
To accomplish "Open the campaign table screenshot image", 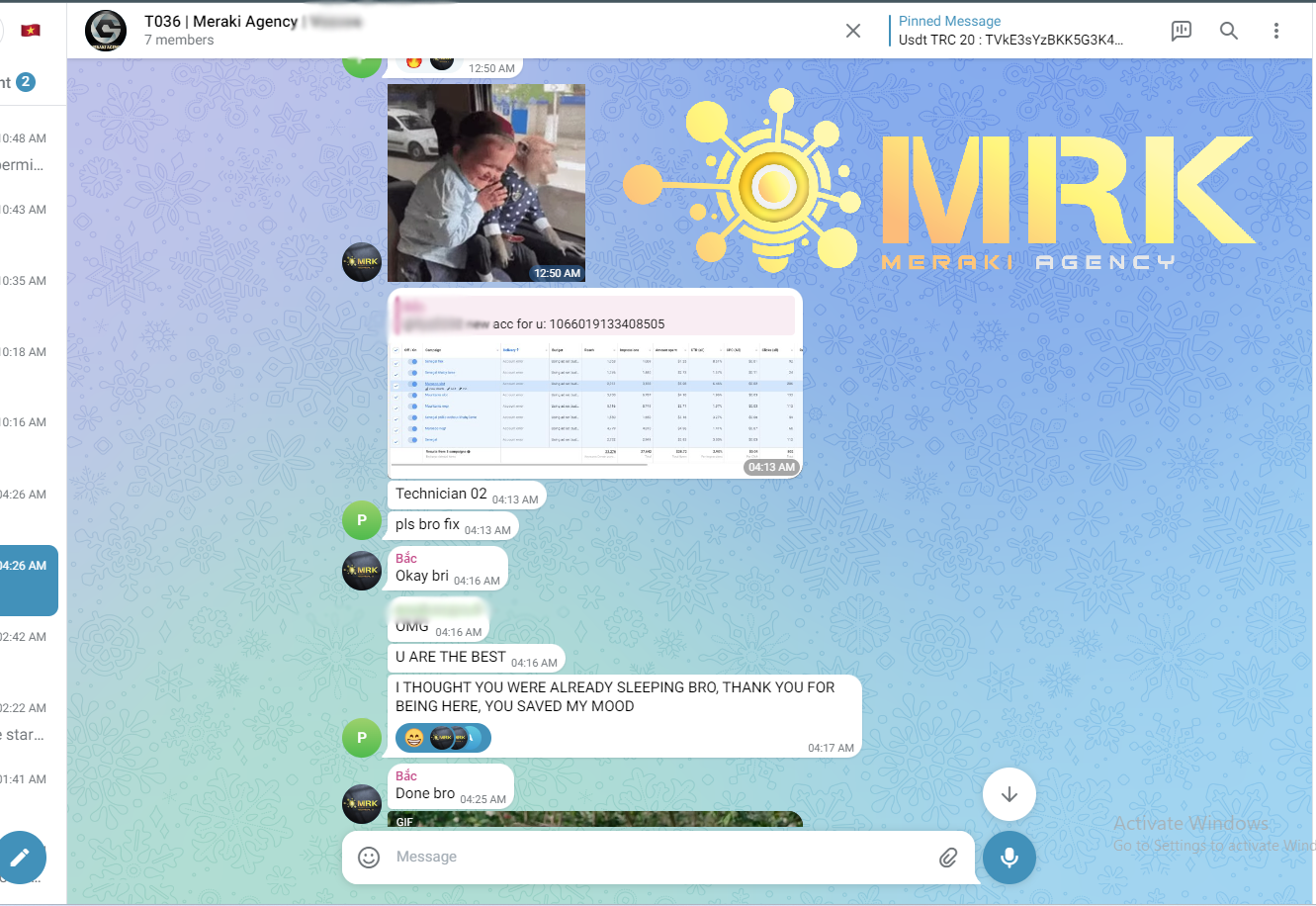I will click(595, 408).
